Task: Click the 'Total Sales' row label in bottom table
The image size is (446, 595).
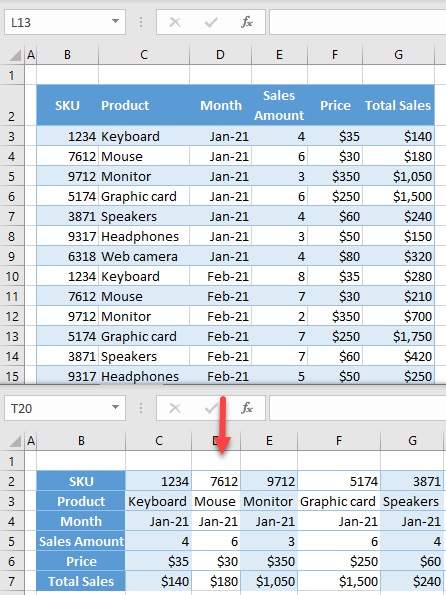Action: 81,581
